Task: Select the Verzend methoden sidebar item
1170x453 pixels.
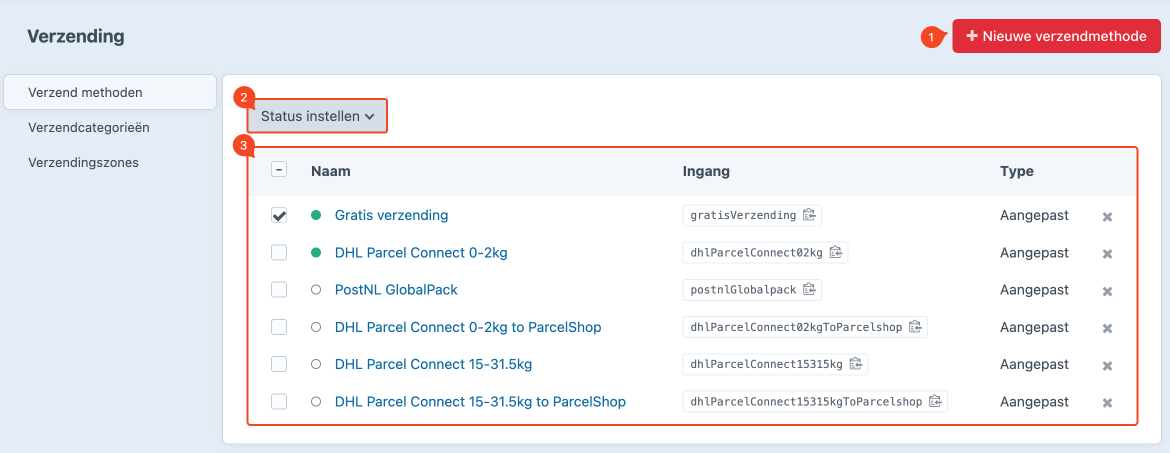Action: [x=85, y=92]
